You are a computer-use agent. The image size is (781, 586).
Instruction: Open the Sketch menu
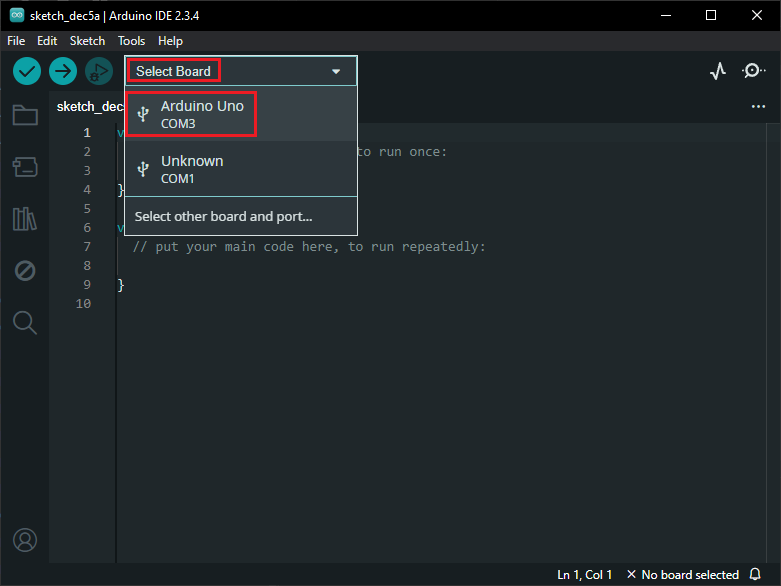87,41
